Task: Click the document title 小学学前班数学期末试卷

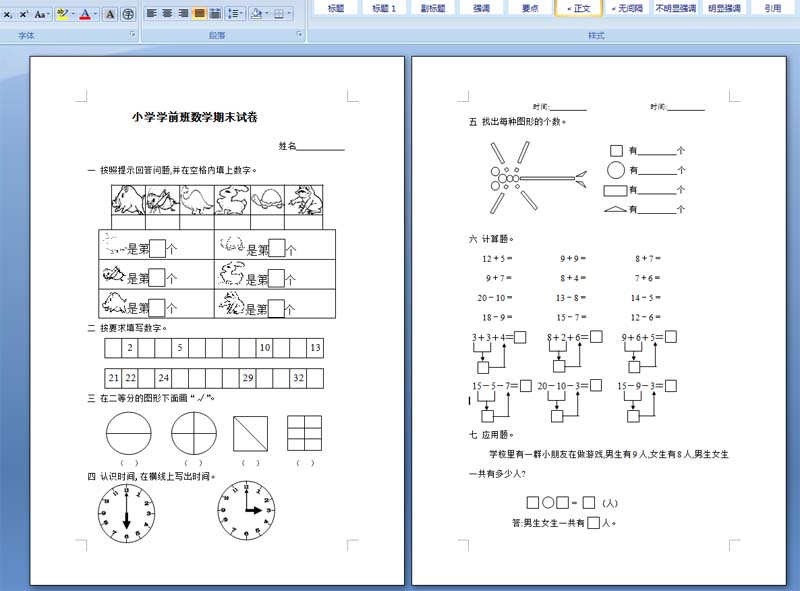Action: coord(195,117)
